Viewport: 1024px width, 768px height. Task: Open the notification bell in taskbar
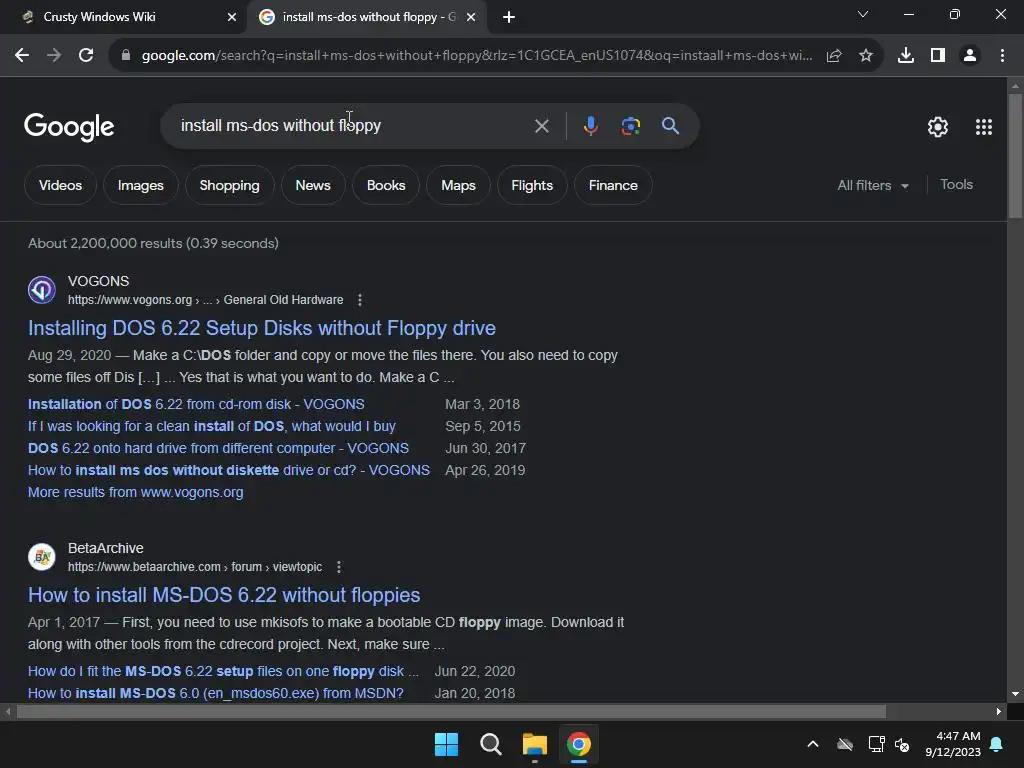997,744
